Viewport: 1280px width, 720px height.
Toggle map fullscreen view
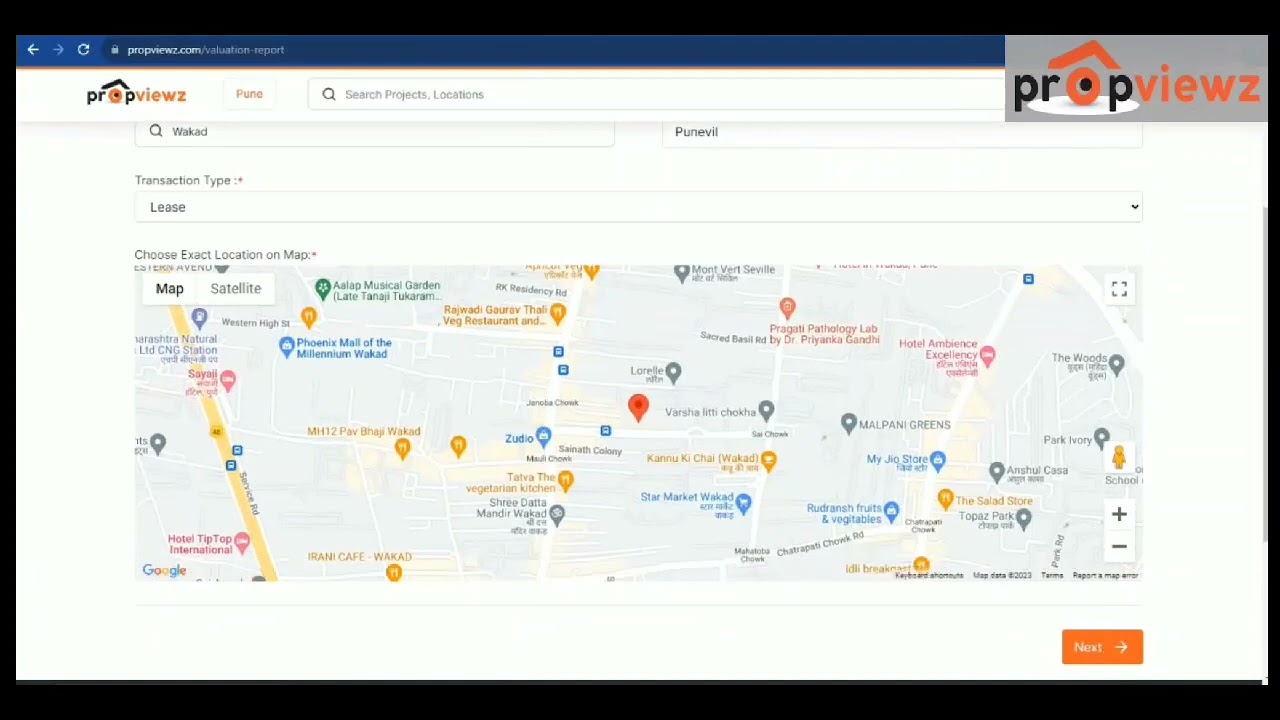1119,289
